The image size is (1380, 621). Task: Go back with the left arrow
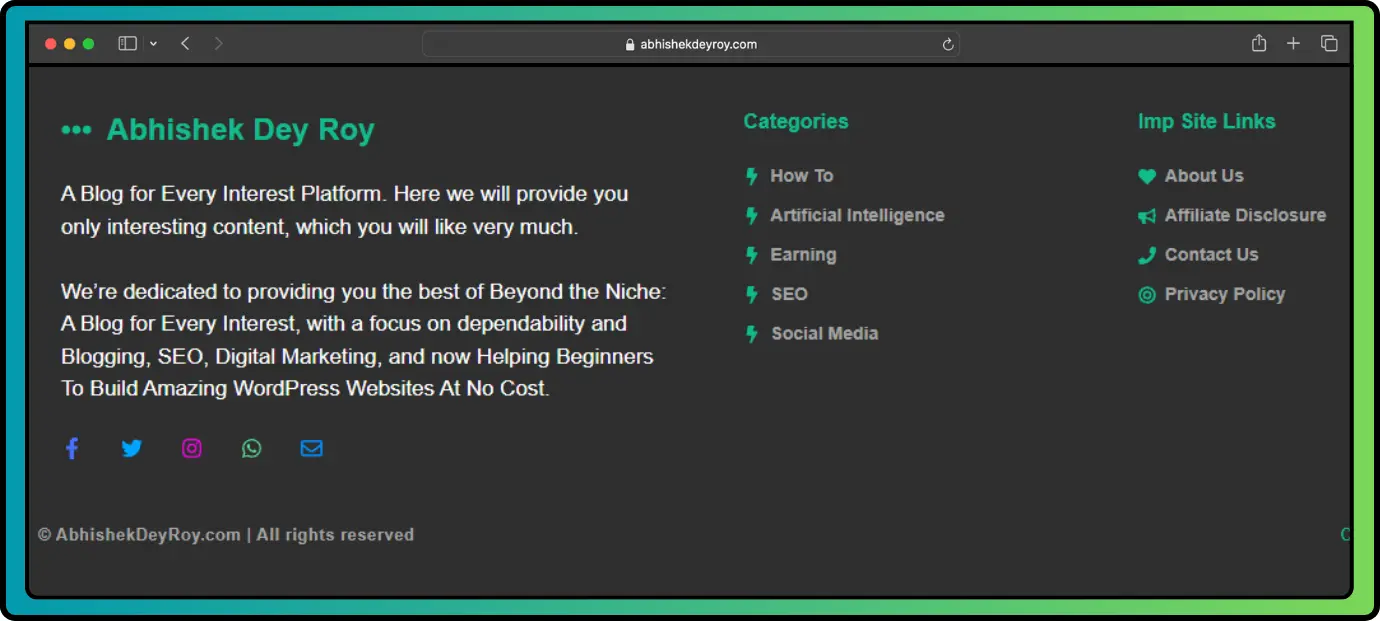pos(185,43)
